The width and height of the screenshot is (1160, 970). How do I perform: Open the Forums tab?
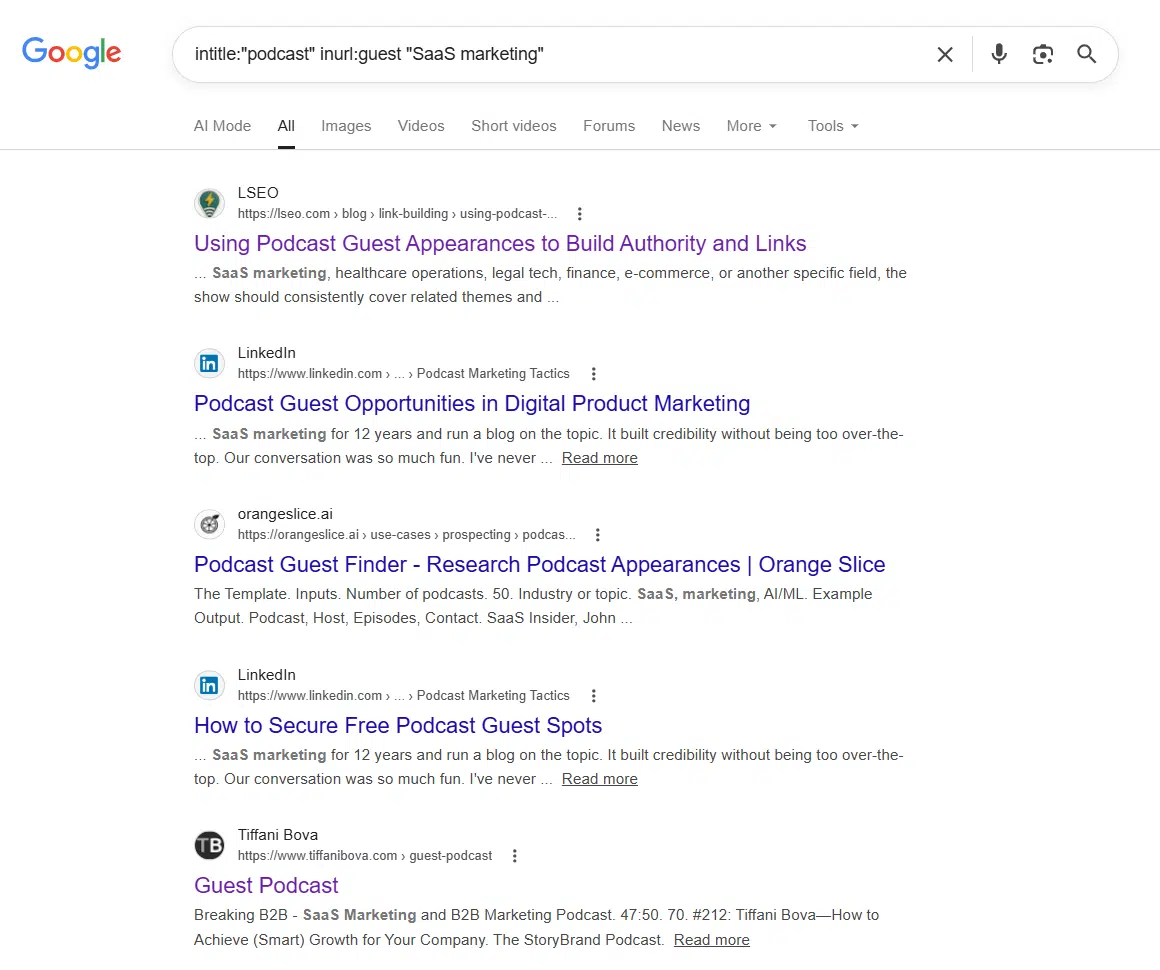click(609, 126)
